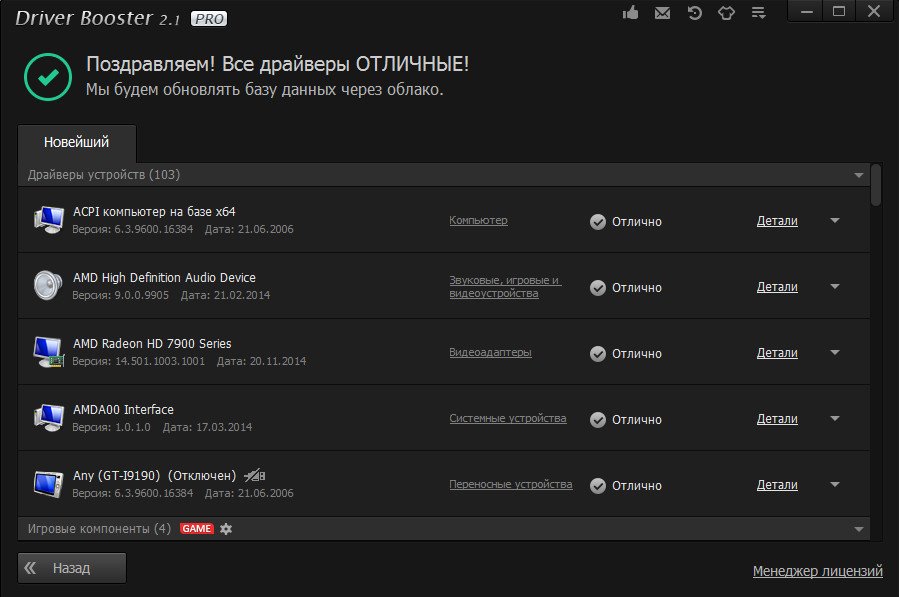Open the Менеджер лицензий link
This screenshot has width=899, height=597.
[x=818, y=571]
